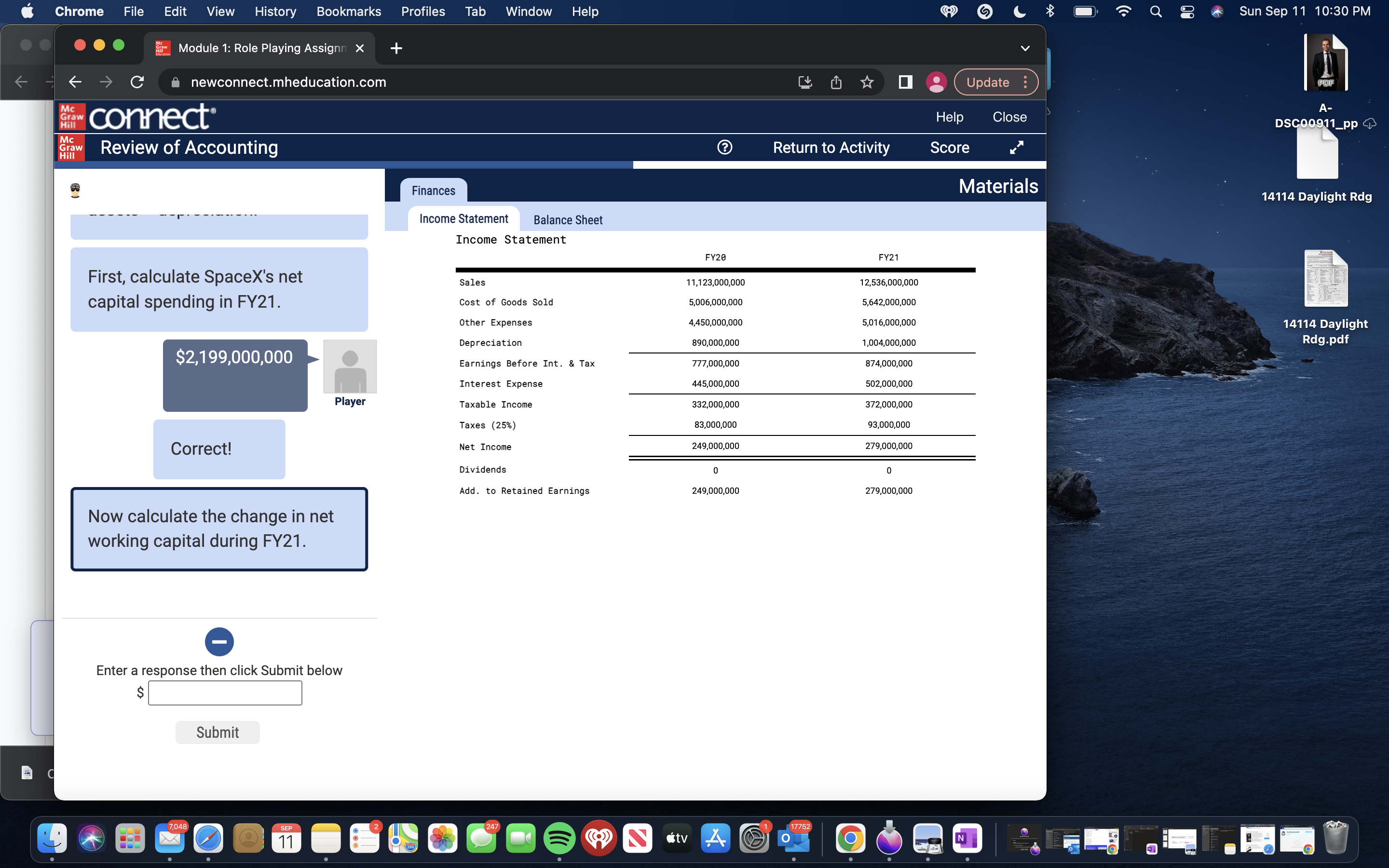Reload the Connect page
Image resolution: width=1389 pixels, height=868 pixels.
(136, 82)
